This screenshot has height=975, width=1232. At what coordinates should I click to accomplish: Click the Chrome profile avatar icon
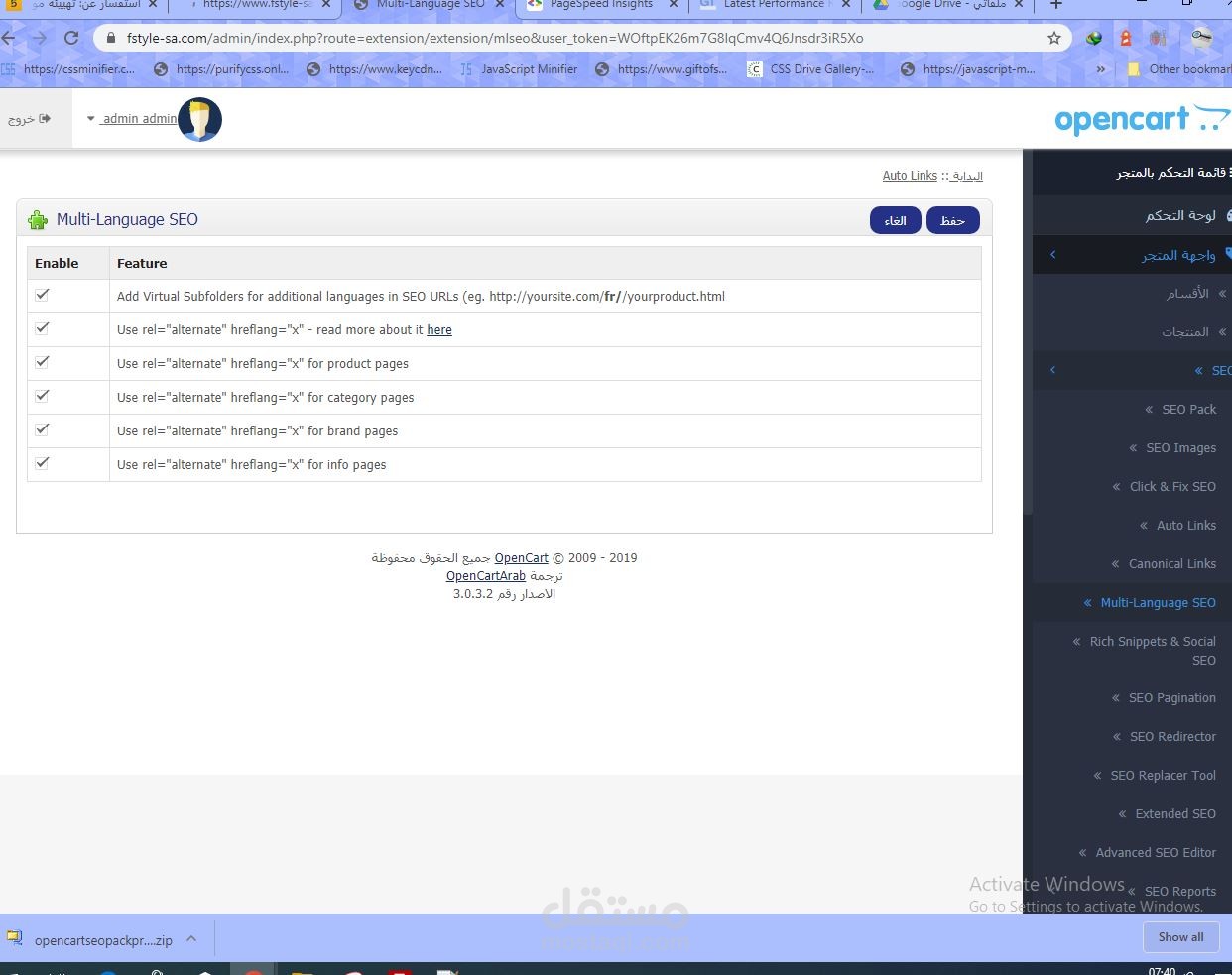click(1201, 38)
